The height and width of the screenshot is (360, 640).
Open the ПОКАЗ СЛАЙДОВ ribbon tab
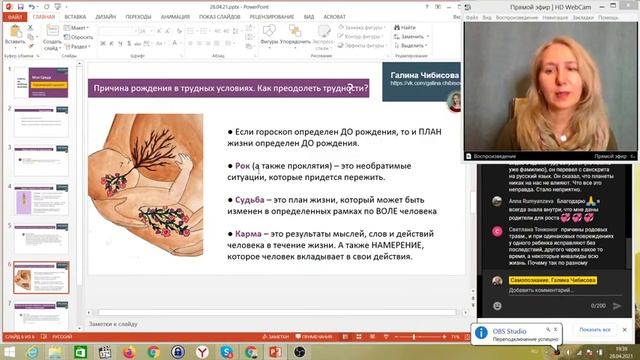(x=220, y=17)
